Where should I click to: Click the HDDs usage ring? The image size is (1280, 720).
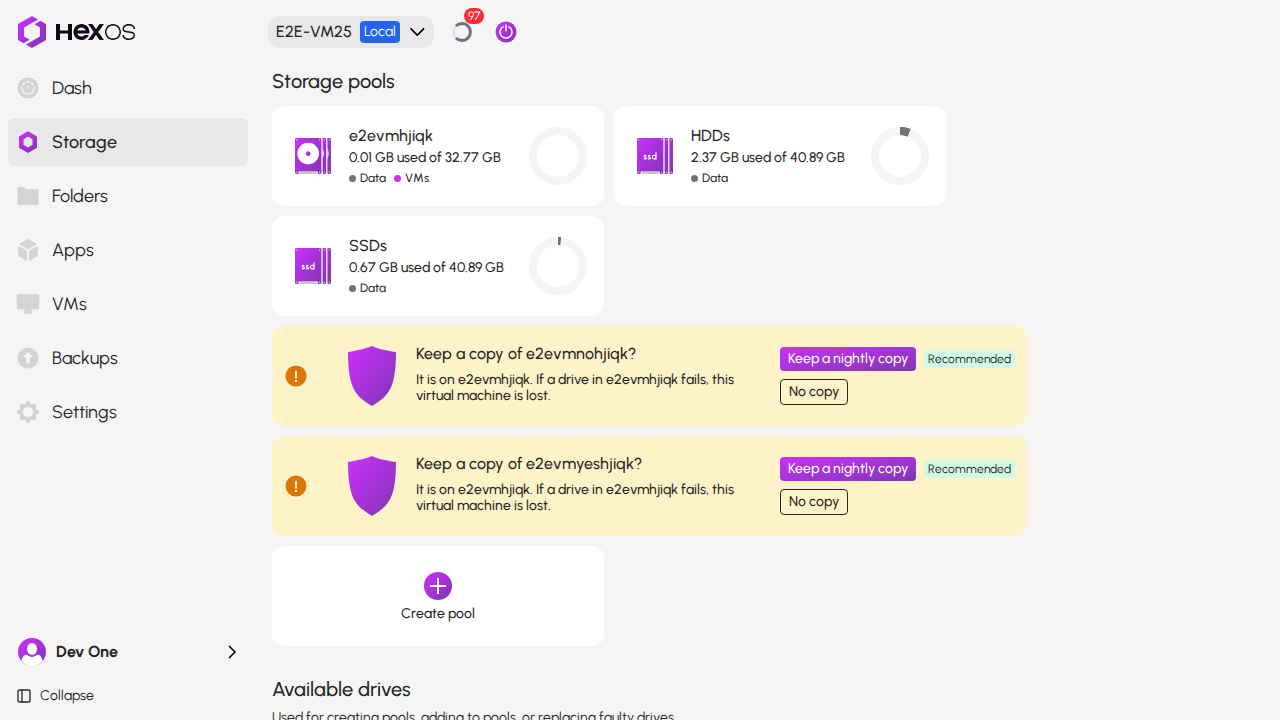900,156
